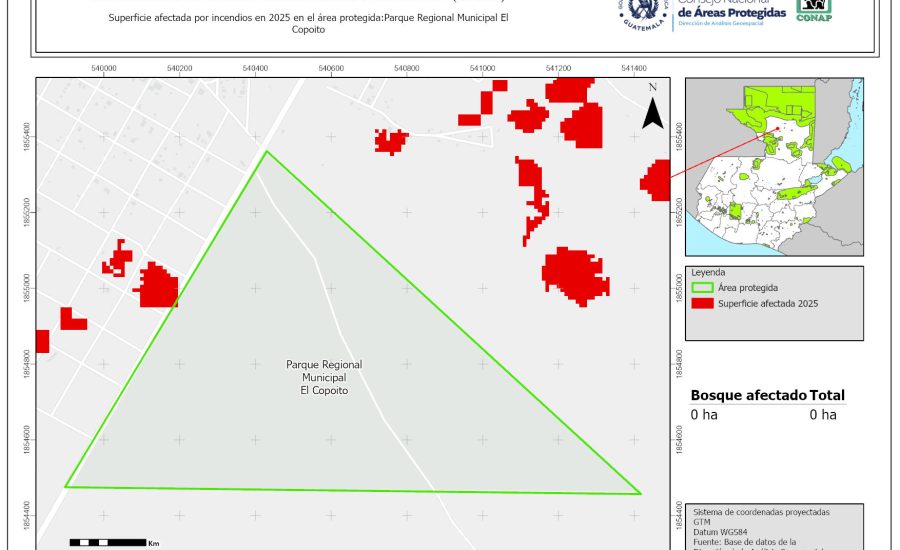Click the 541400 easting coordinate label

[633, 68]
